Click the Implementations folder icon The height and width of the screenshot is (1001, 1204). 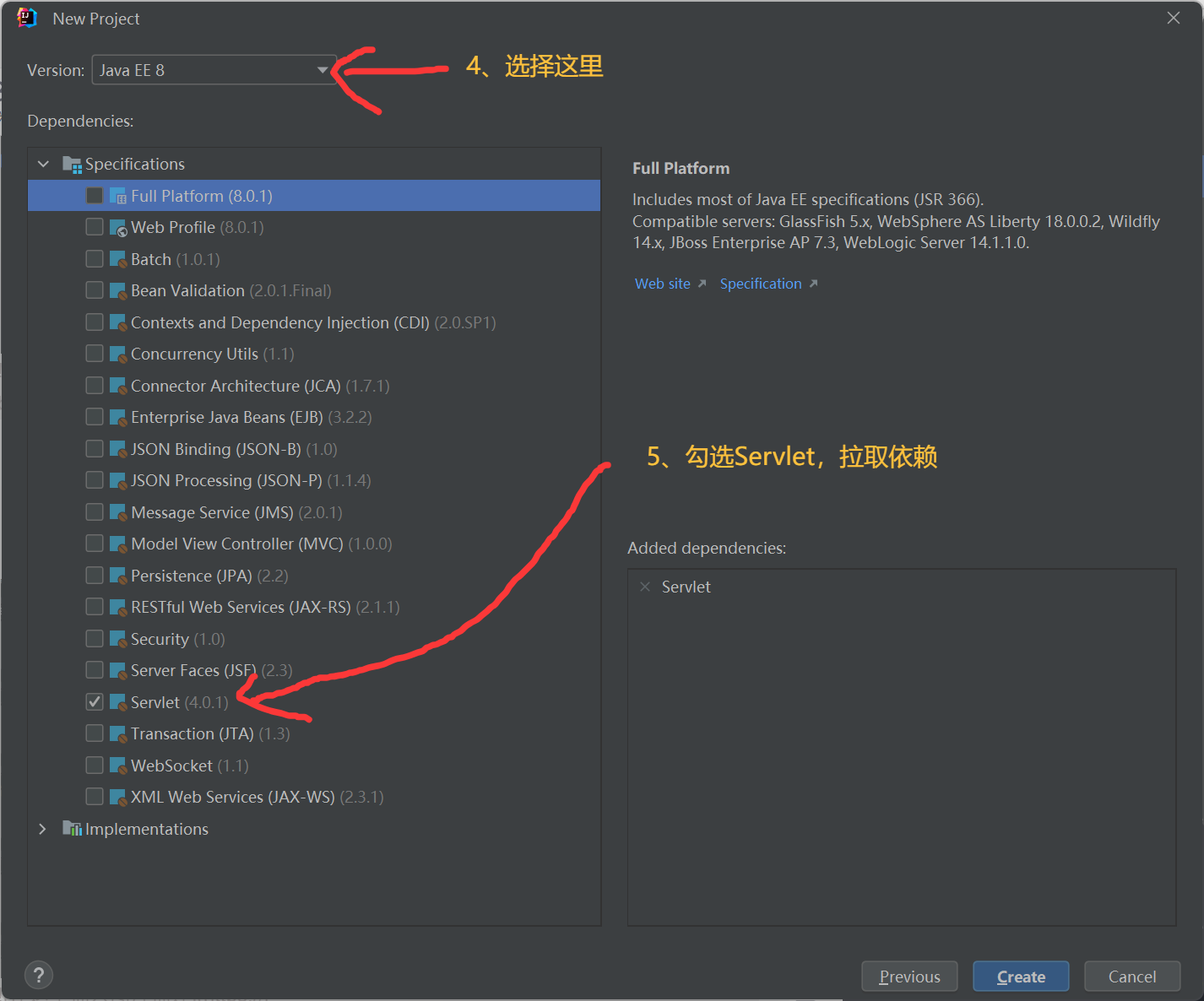click(73, 829)
